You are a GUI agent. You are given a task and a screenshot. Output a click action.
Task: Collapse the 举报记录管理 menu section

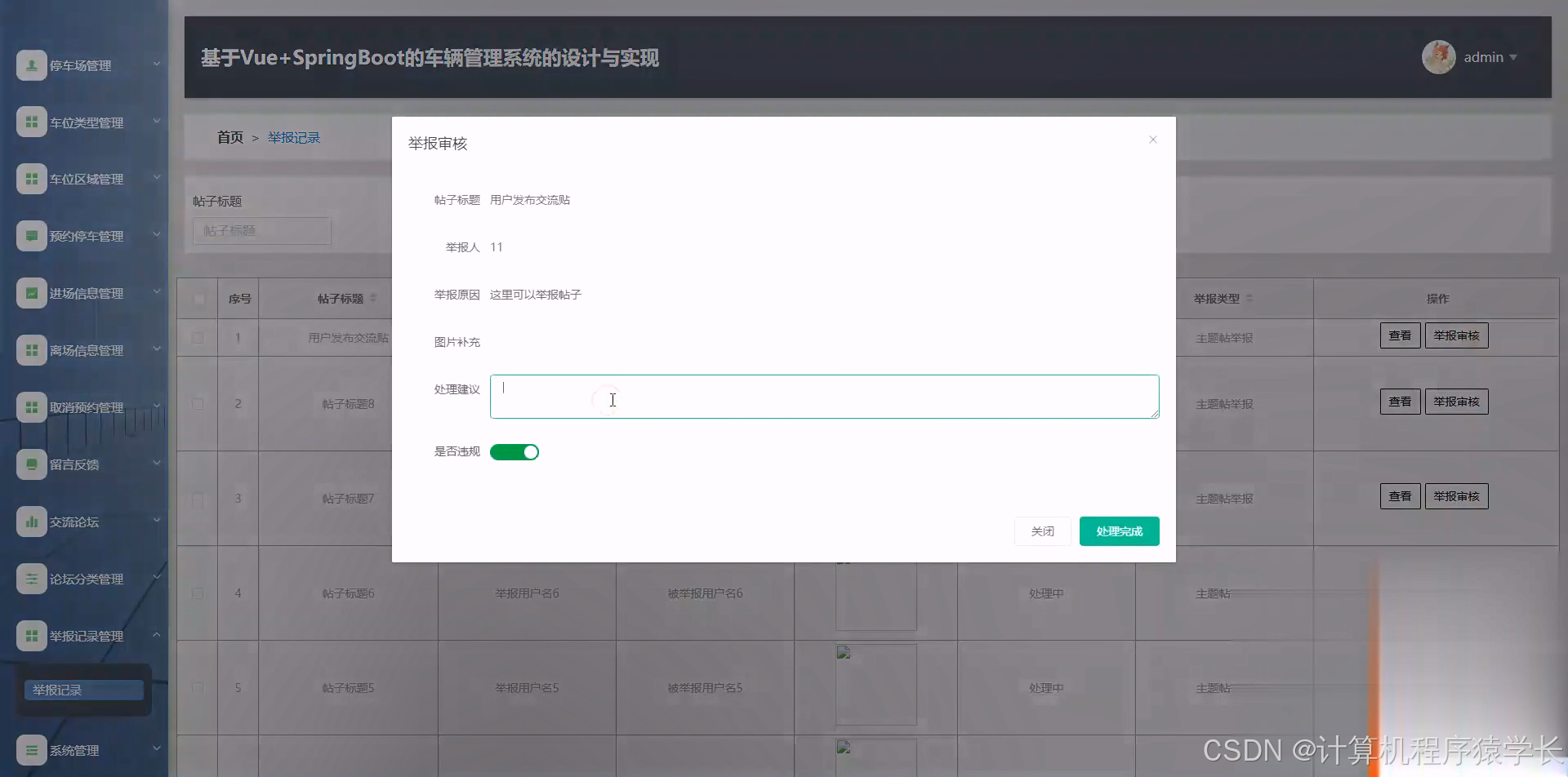click(157, 634)
